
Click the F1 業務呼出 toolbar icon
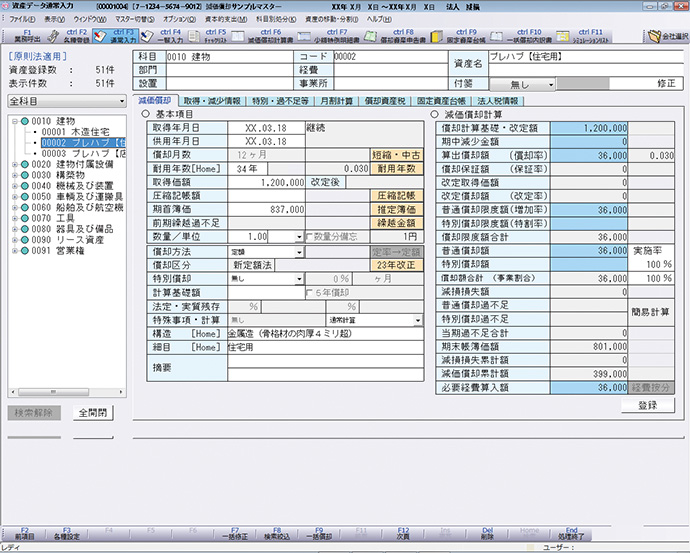point(27,36)
